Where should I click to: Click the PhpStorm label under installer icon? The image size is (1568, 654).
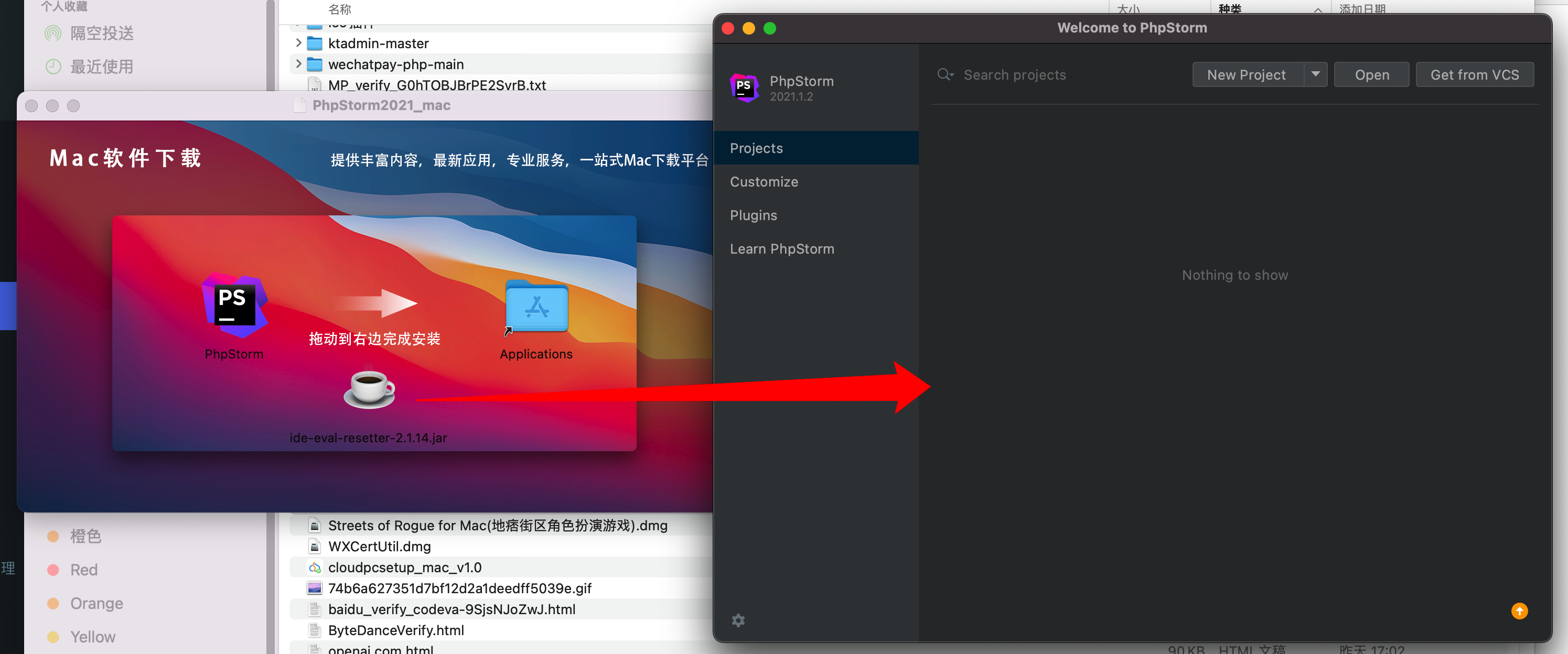pos(234,354)
